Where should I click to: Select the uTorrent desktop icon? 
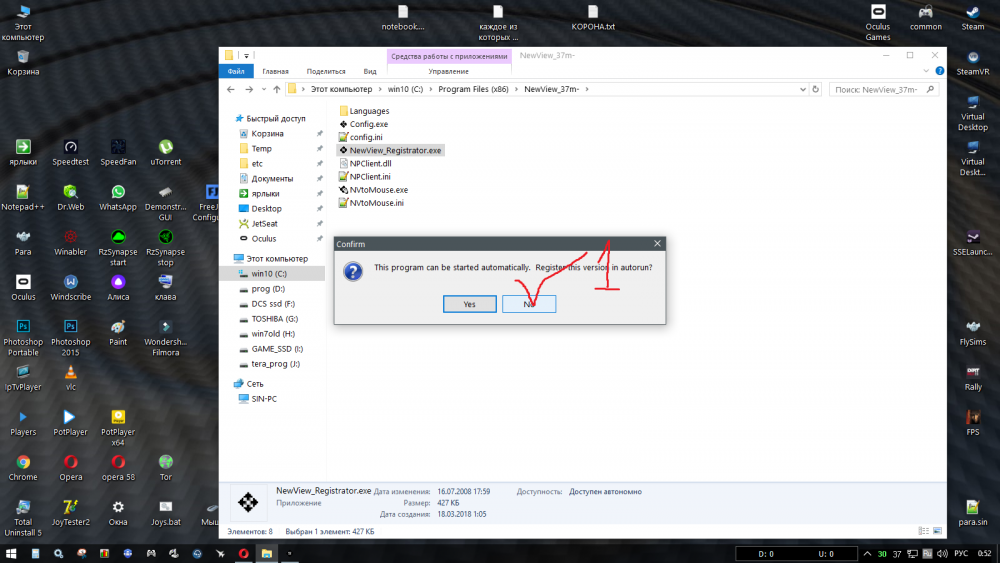166,153
